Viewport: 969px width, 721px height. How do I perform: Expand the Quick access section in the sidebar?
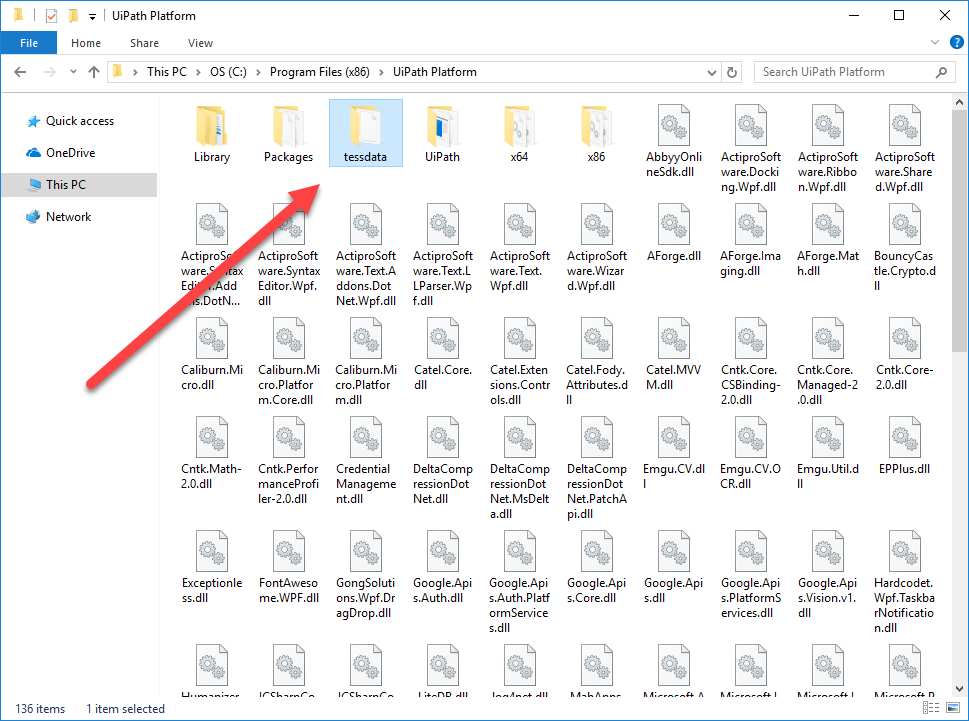[x=14, y=120]
